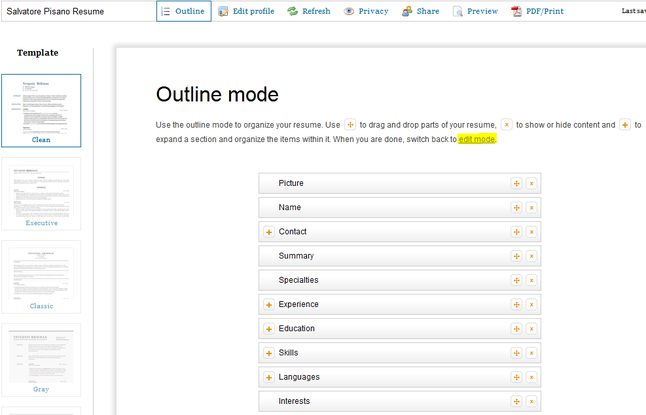This screenshot has height=415, width=646.
Task: Click the Template sidebar heading
Action: (37, 53)
